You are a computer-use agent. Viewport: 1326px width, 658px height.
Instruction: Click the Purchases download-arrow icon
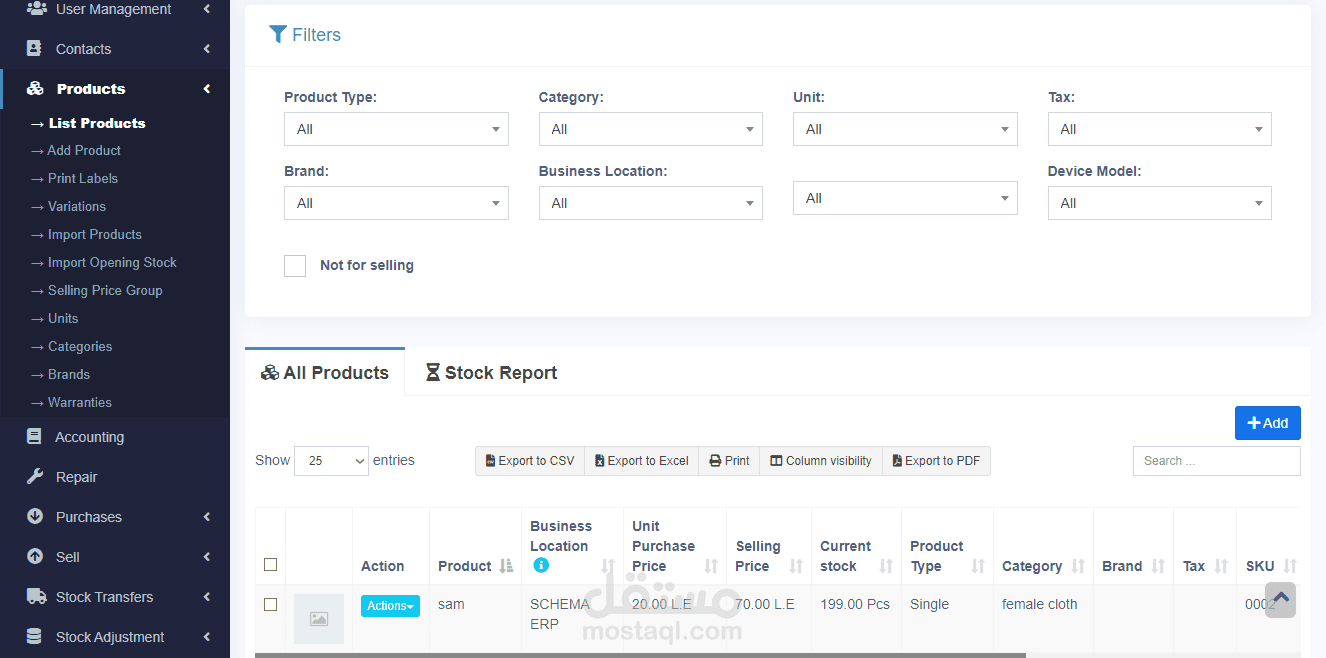35,517
